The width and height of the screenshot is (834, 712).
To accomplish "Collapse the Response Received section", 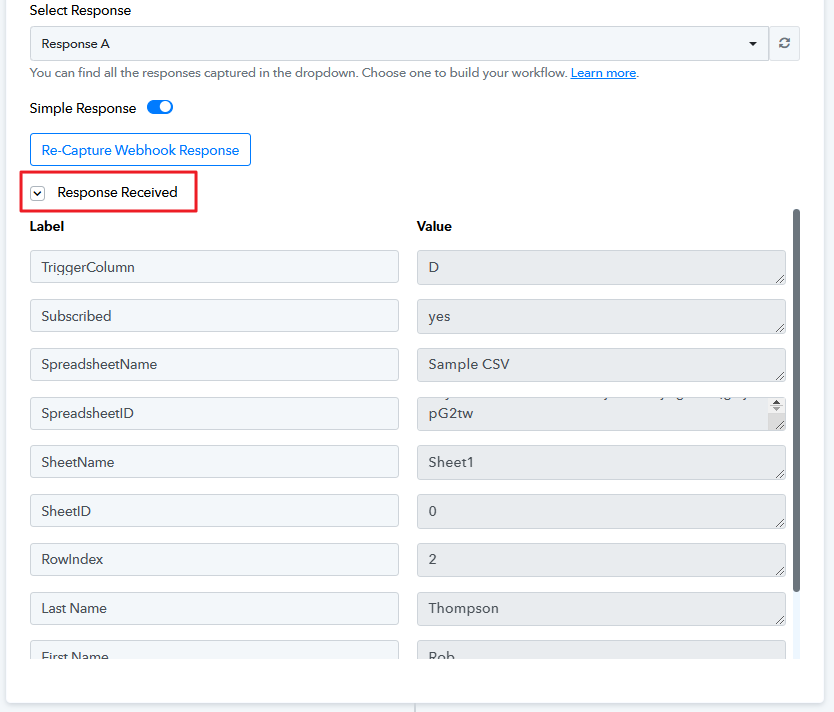I will [38, 193].
